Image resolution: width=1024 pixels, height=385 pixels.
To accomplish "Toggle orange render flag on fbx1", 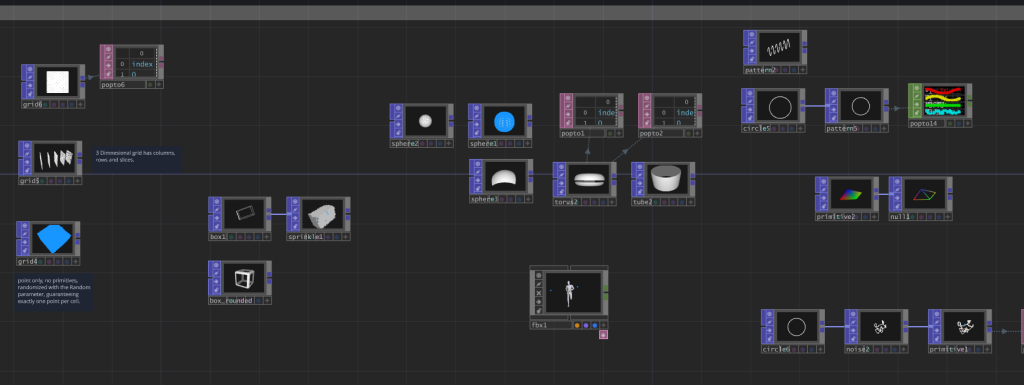I will (x=577, y=325).
